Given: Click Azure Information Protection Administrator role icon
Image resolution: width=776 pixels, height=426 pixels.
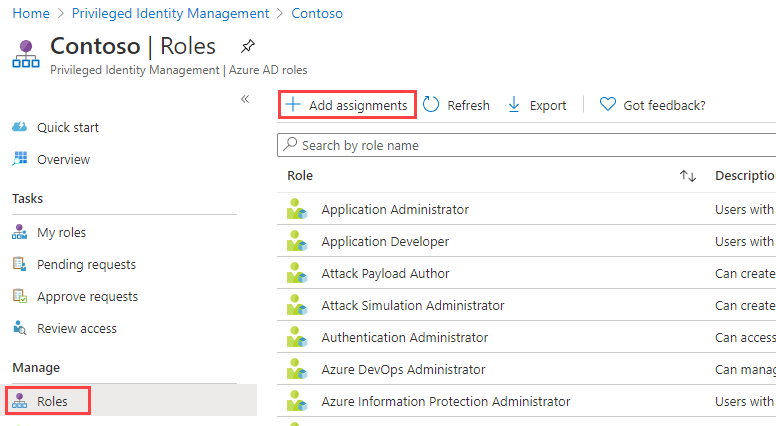Looking at the screenshot, I should coord(297,401).
